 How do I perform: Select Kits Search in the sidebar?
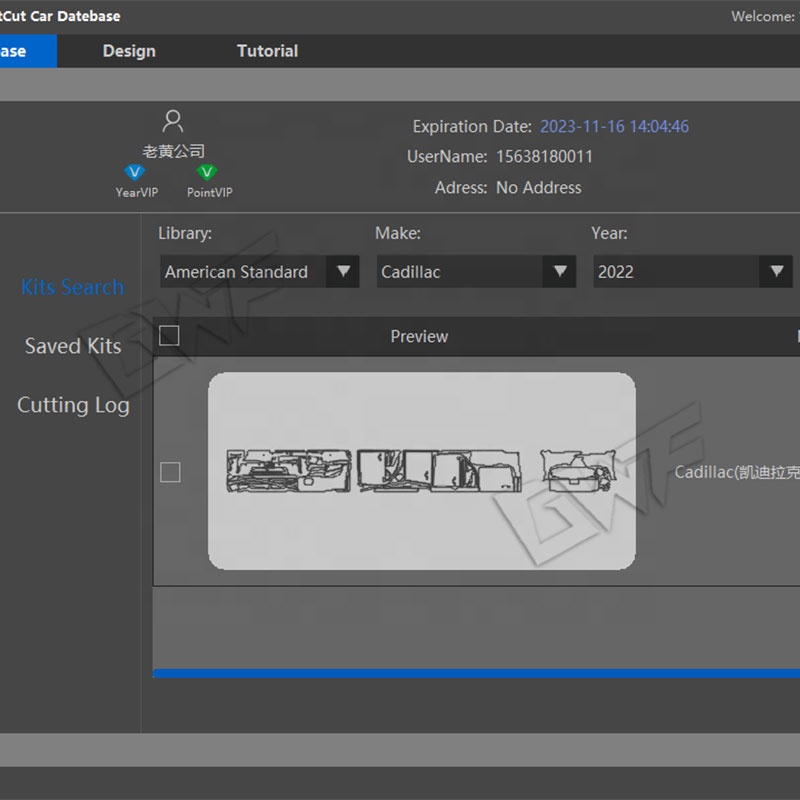tap(73, 287)
